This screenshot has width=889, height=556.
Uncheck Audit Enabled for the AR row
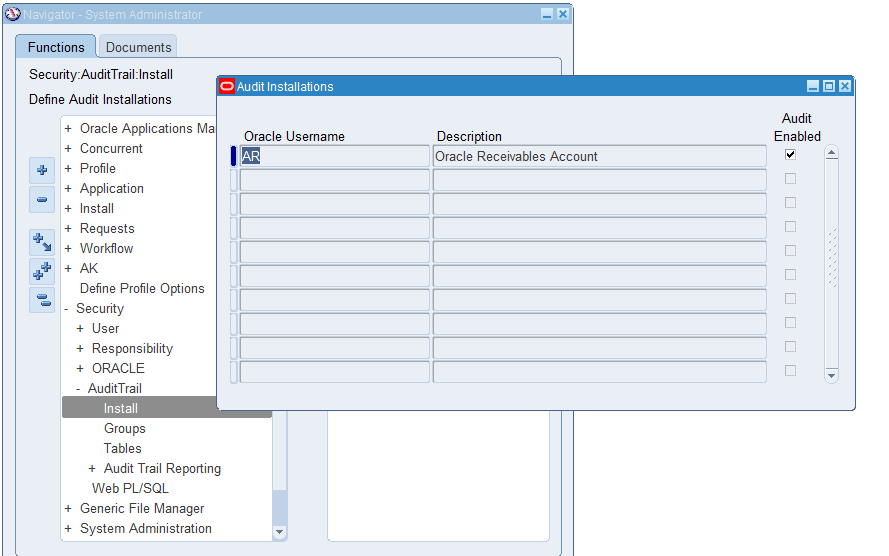pos(790,154)
